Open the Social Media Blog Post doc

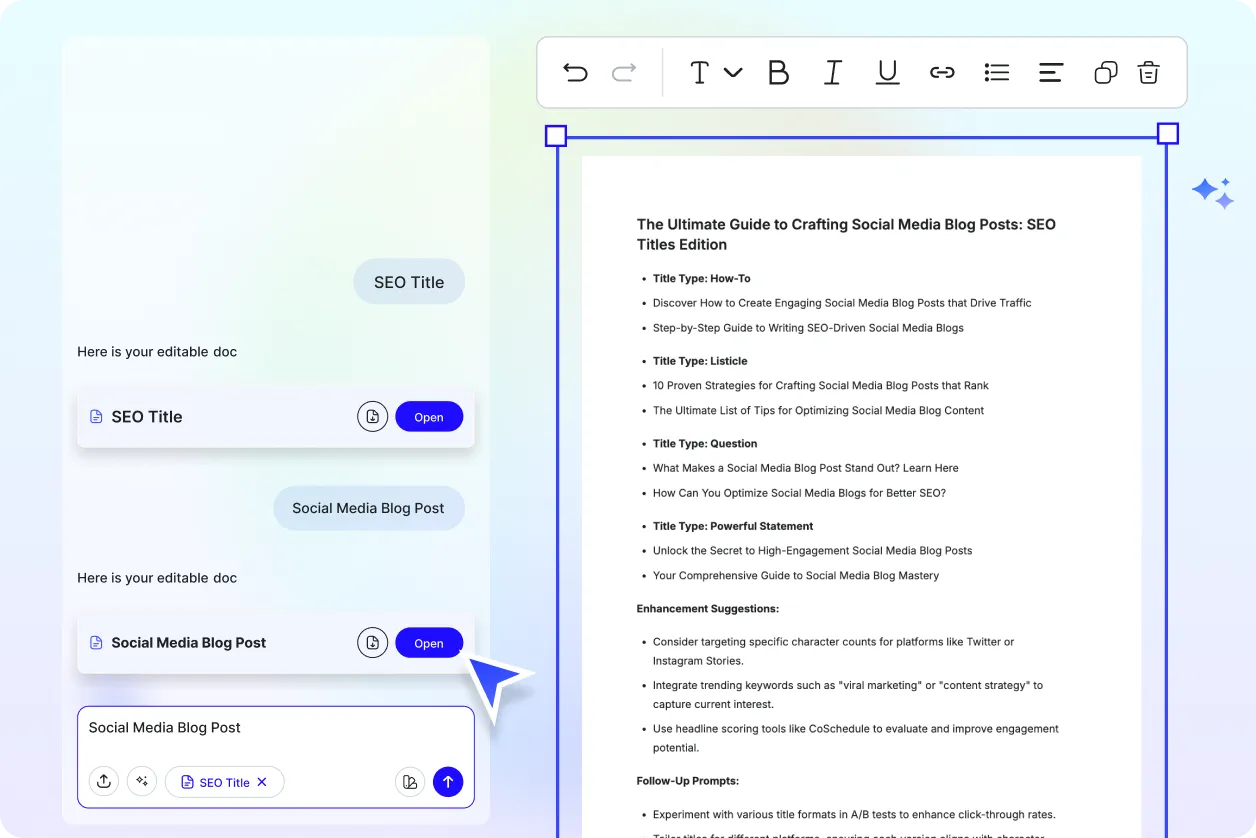tap(429, 642)
